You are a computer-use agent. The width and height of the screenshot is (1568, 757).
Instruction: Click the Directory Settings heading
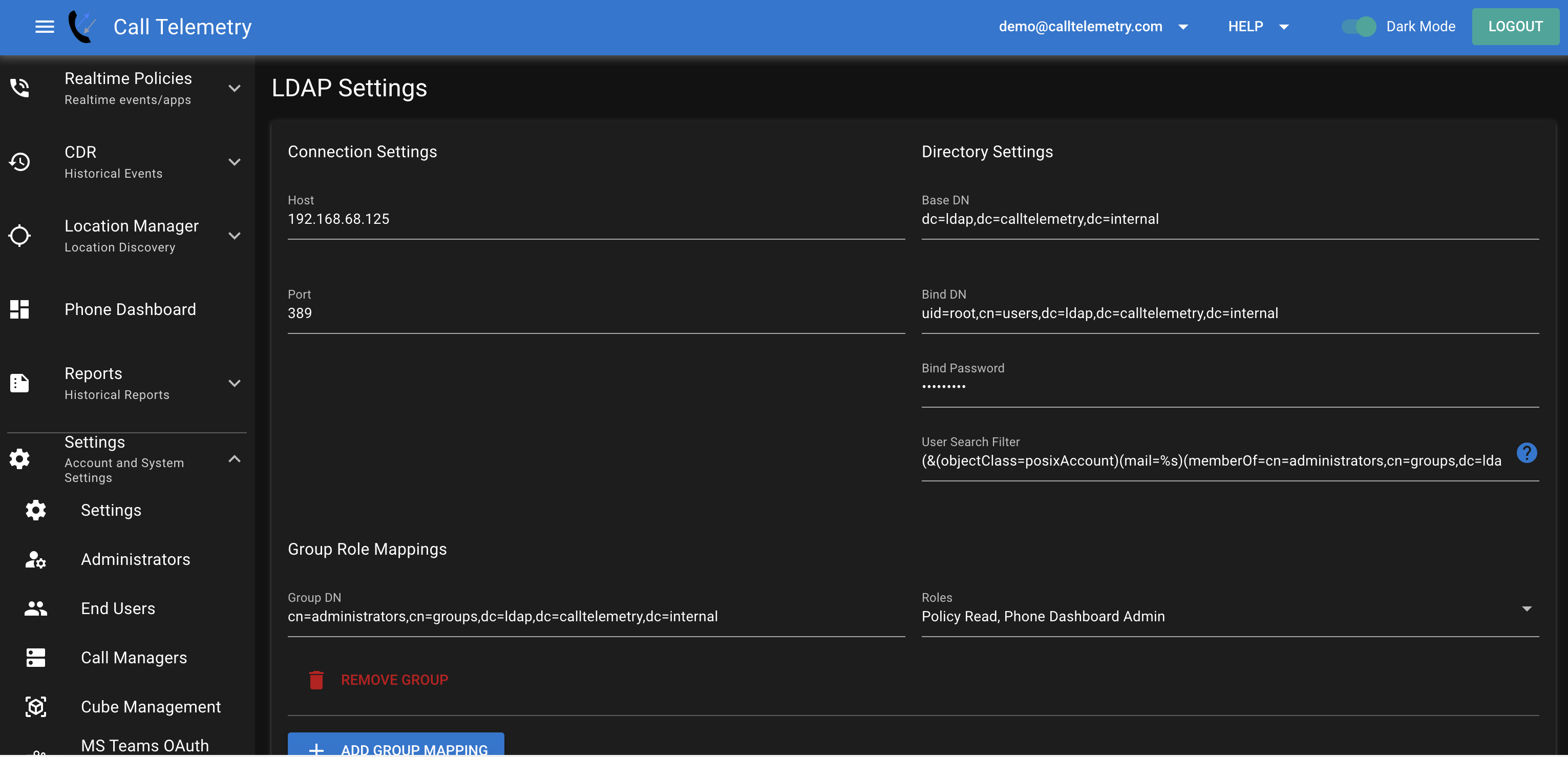pos(987,152)
